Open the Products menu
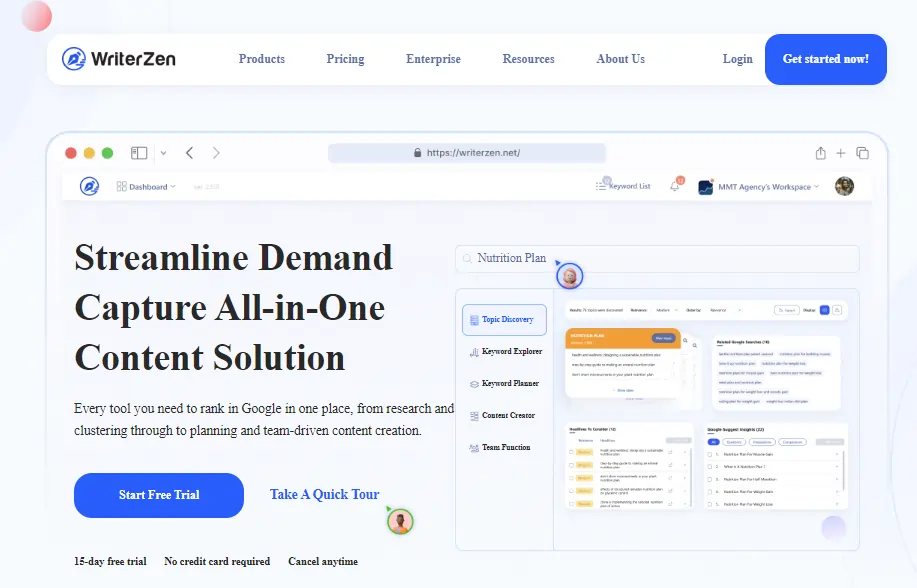917x588 pixels. (261, 59)
